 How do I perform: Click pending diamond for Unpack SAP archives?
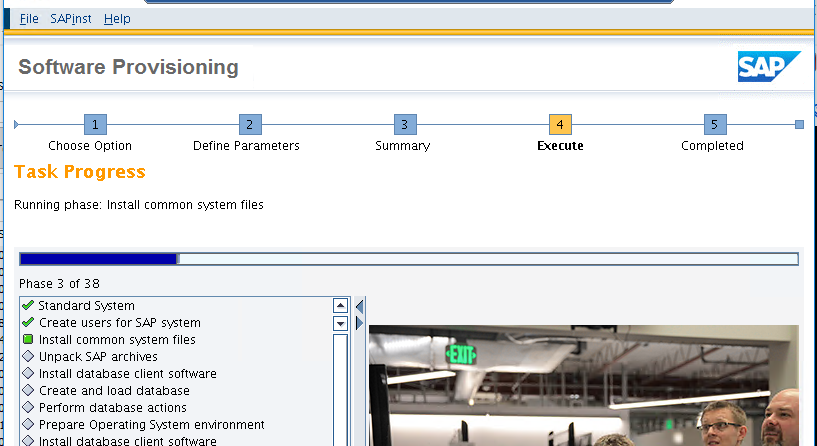coord(28,356)
